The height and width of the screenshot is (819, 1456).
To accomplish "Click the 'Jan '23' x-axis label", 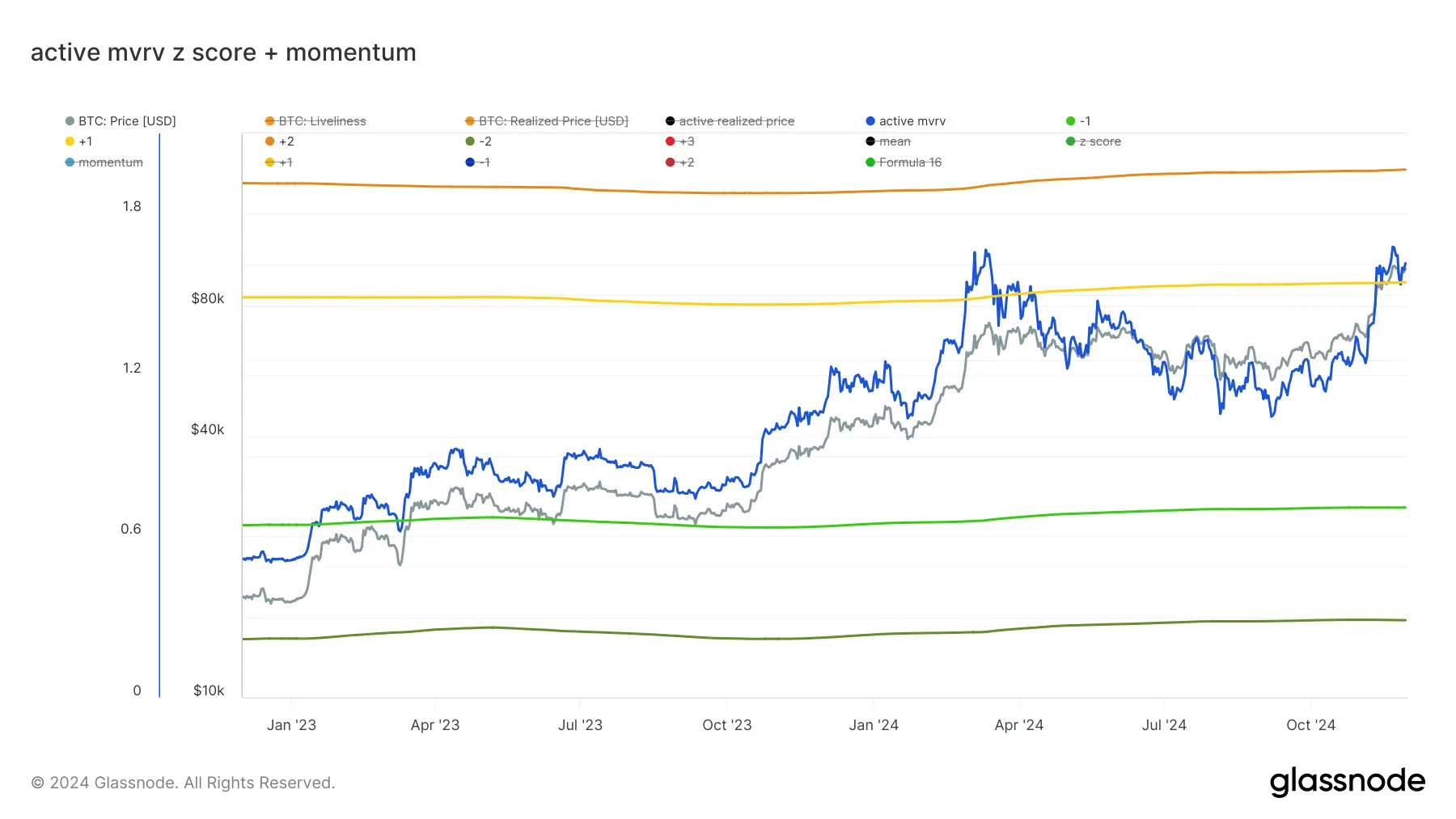I will pos(291,725).
